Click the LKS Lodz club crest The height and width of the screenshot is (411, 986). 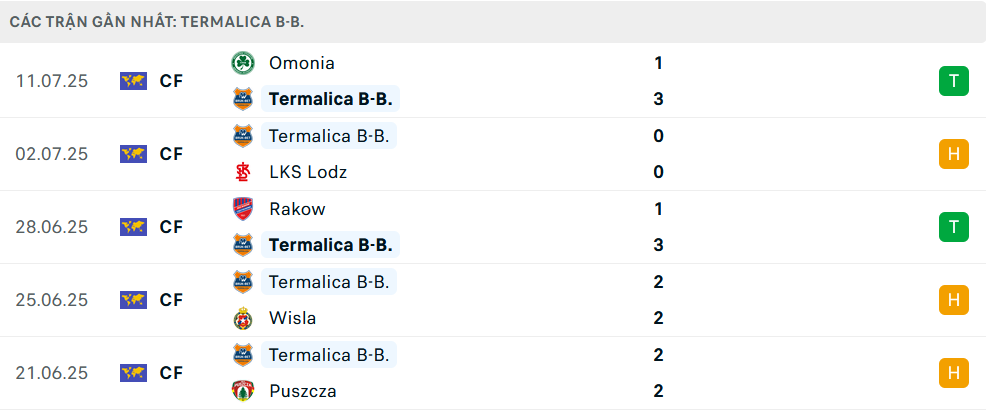pyautogui.click(x=243, y=172)
